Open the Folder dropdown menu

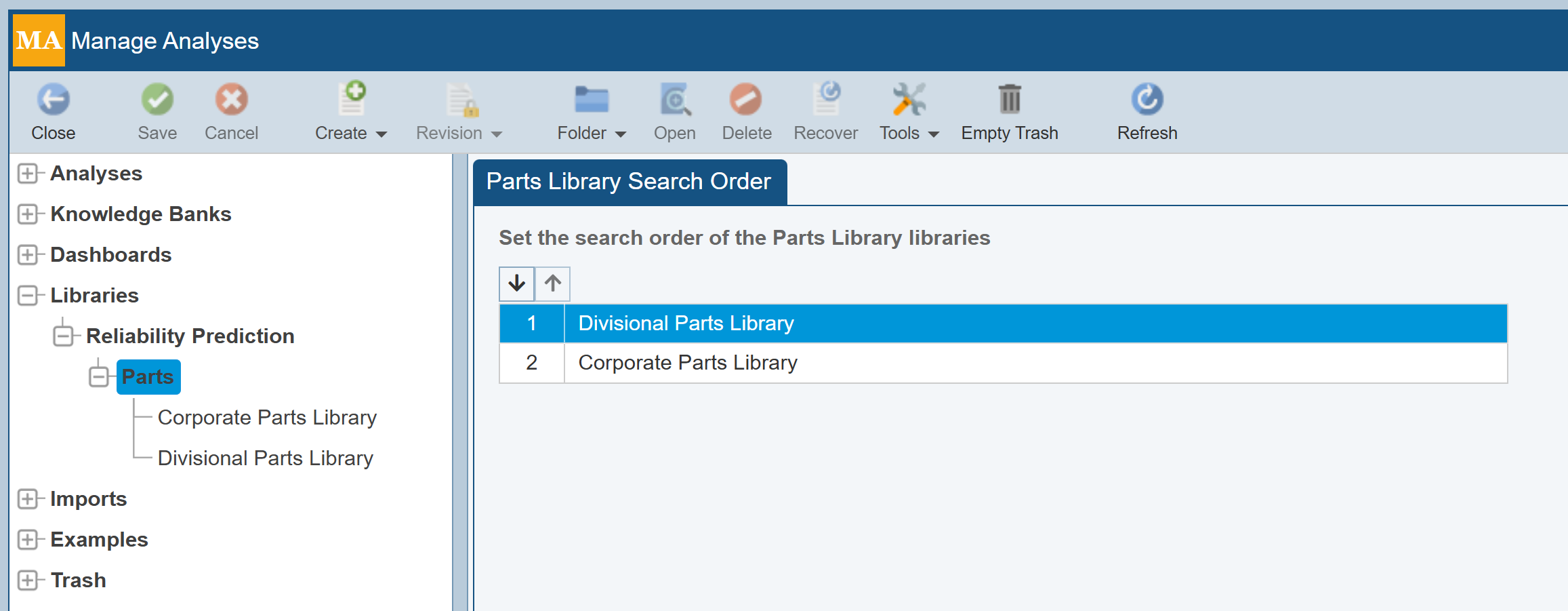591,133
